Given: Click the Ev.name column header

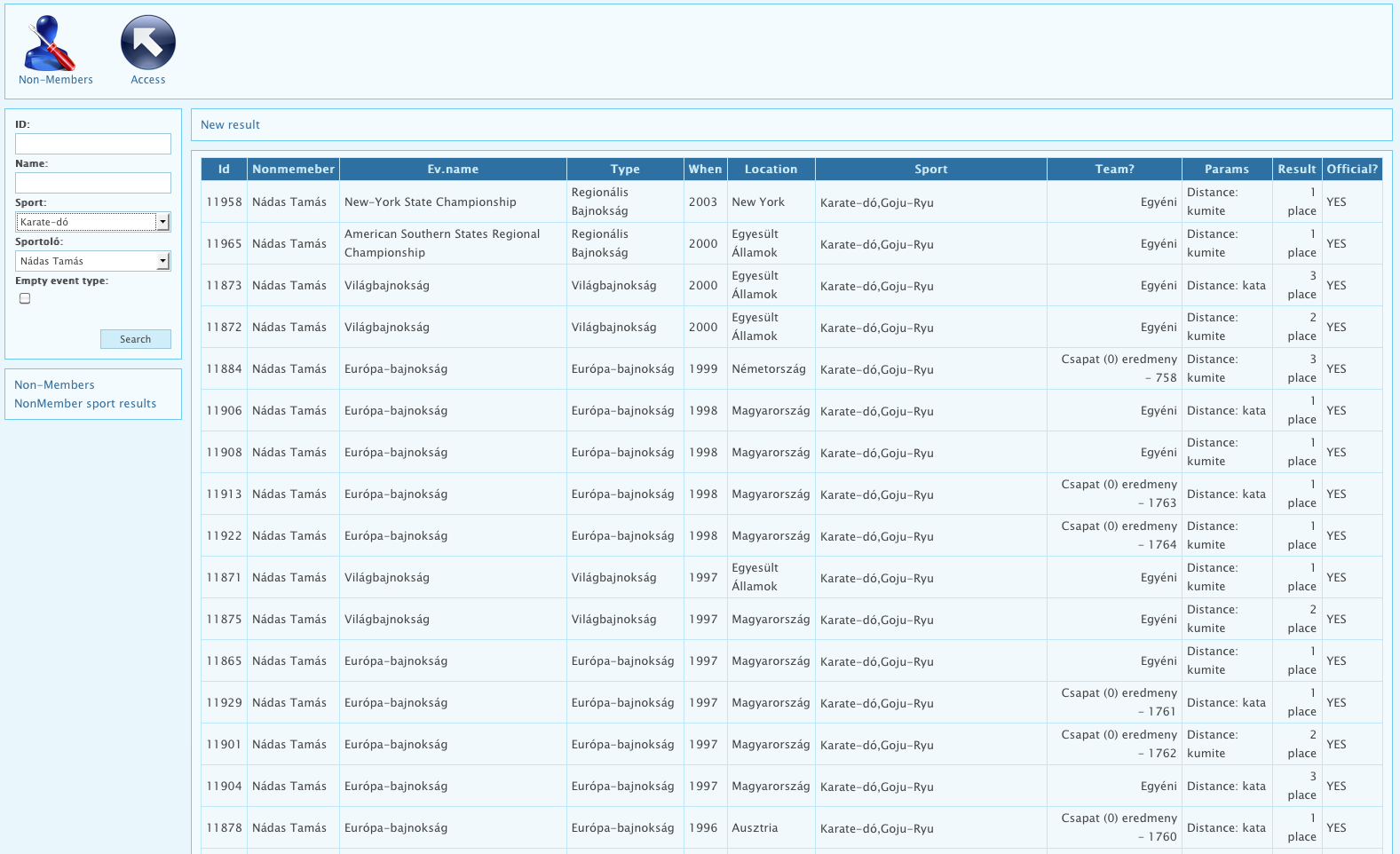Looking at the screenshot, I should (453, 170).
